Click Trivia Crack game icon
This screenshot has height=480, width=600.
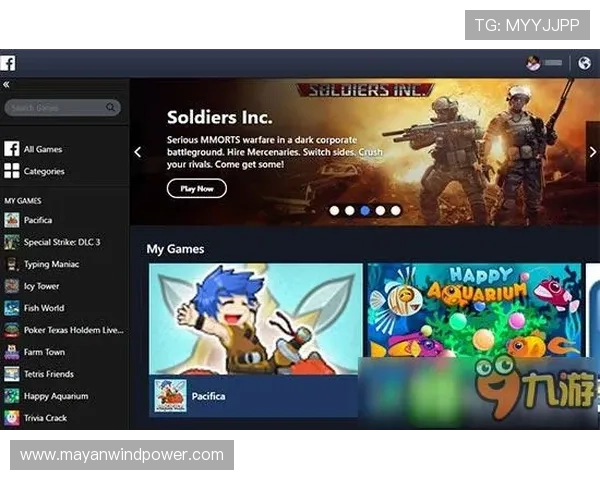12,418
